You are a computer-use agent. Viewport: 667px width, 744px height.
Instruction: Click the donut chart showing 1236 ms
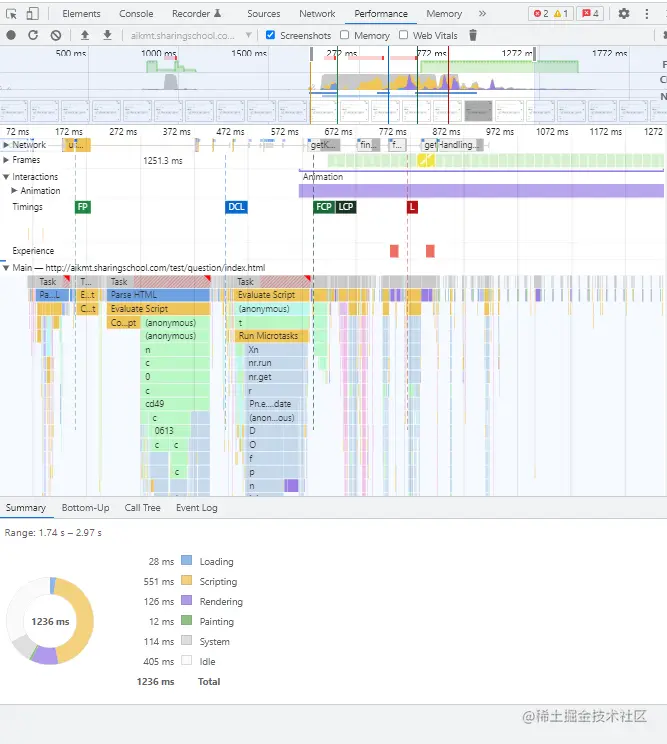point(50,621)
